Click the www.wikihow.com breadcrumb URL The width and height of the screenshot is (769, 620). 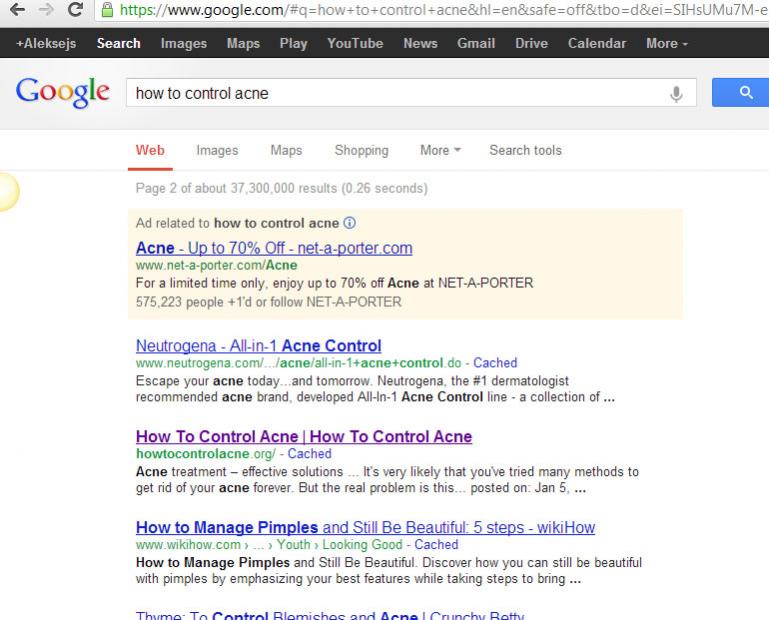click(x=269, y=544)
